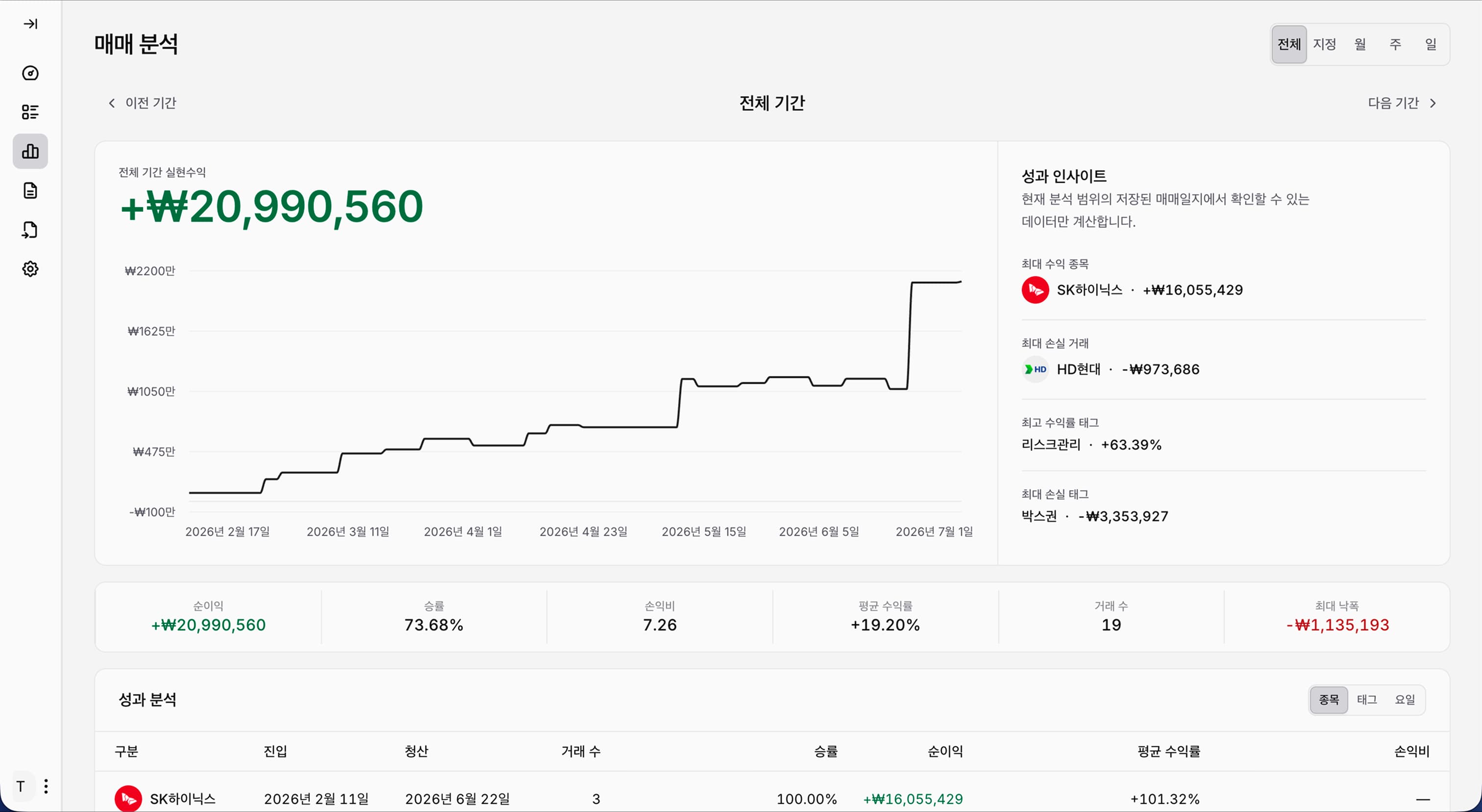Open the document journal icon
The height and width of the screenshot is (812, 1482).
coord(30,190)
